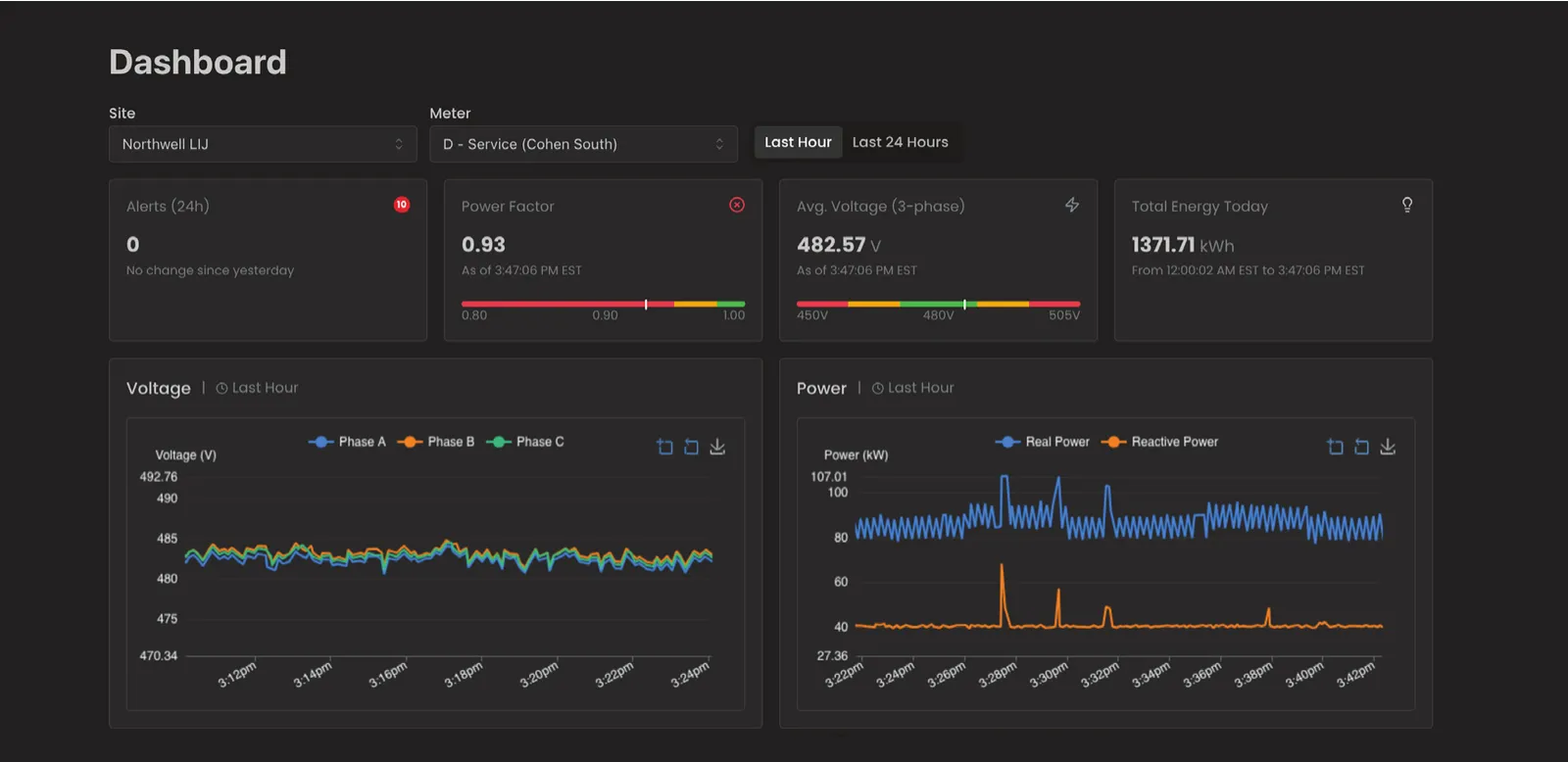
Task: Toggle Real Power series in Power legend
Action: click(1043, 442)
